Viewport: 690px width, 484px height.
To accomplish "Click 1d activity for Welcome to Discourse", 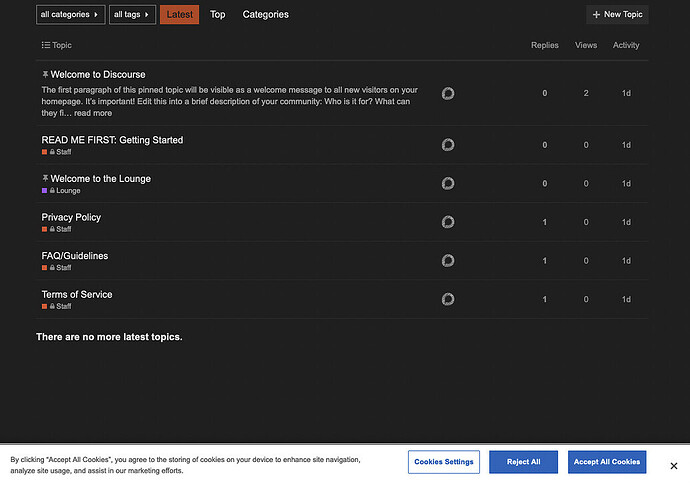I will tap(626, 93).
